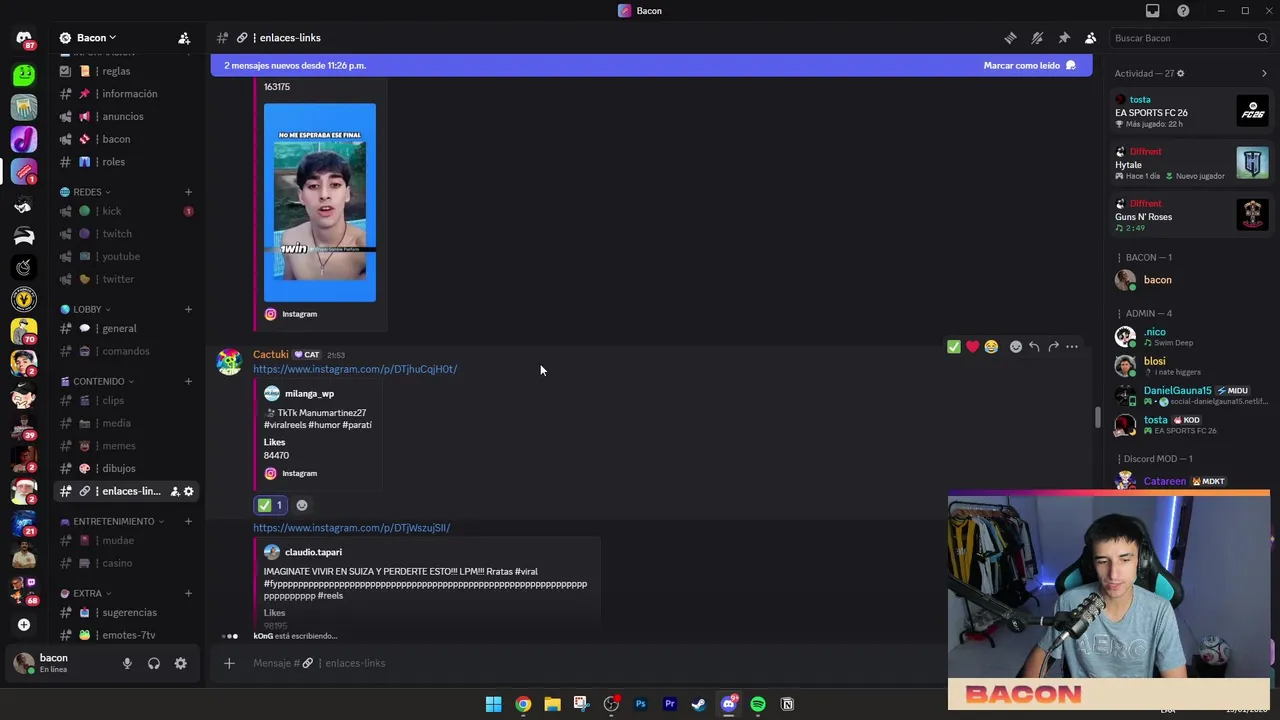
Task: Open the add reaction emoji picker
Action: pos(1016,347)
